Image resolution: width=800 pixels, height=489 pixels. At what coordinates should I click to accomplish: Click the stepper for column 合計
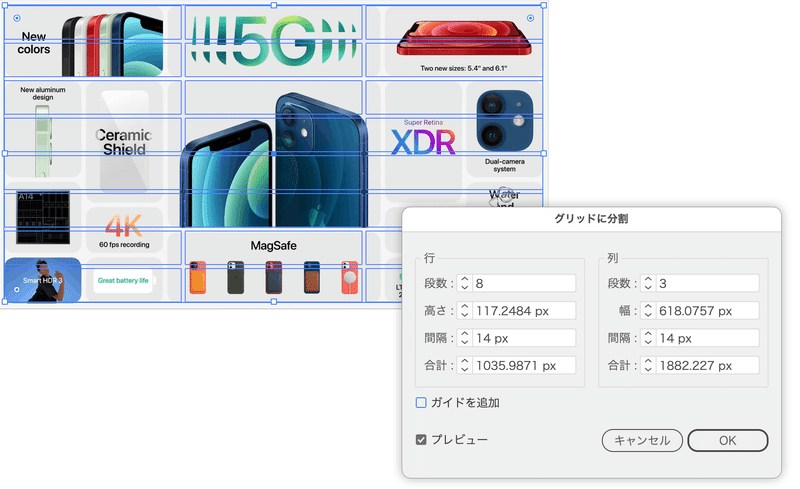coord(648,365)
